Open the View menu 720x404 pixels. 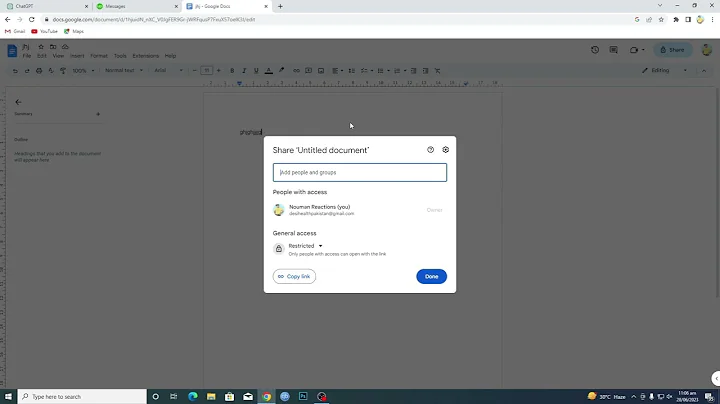coord(58,56)
